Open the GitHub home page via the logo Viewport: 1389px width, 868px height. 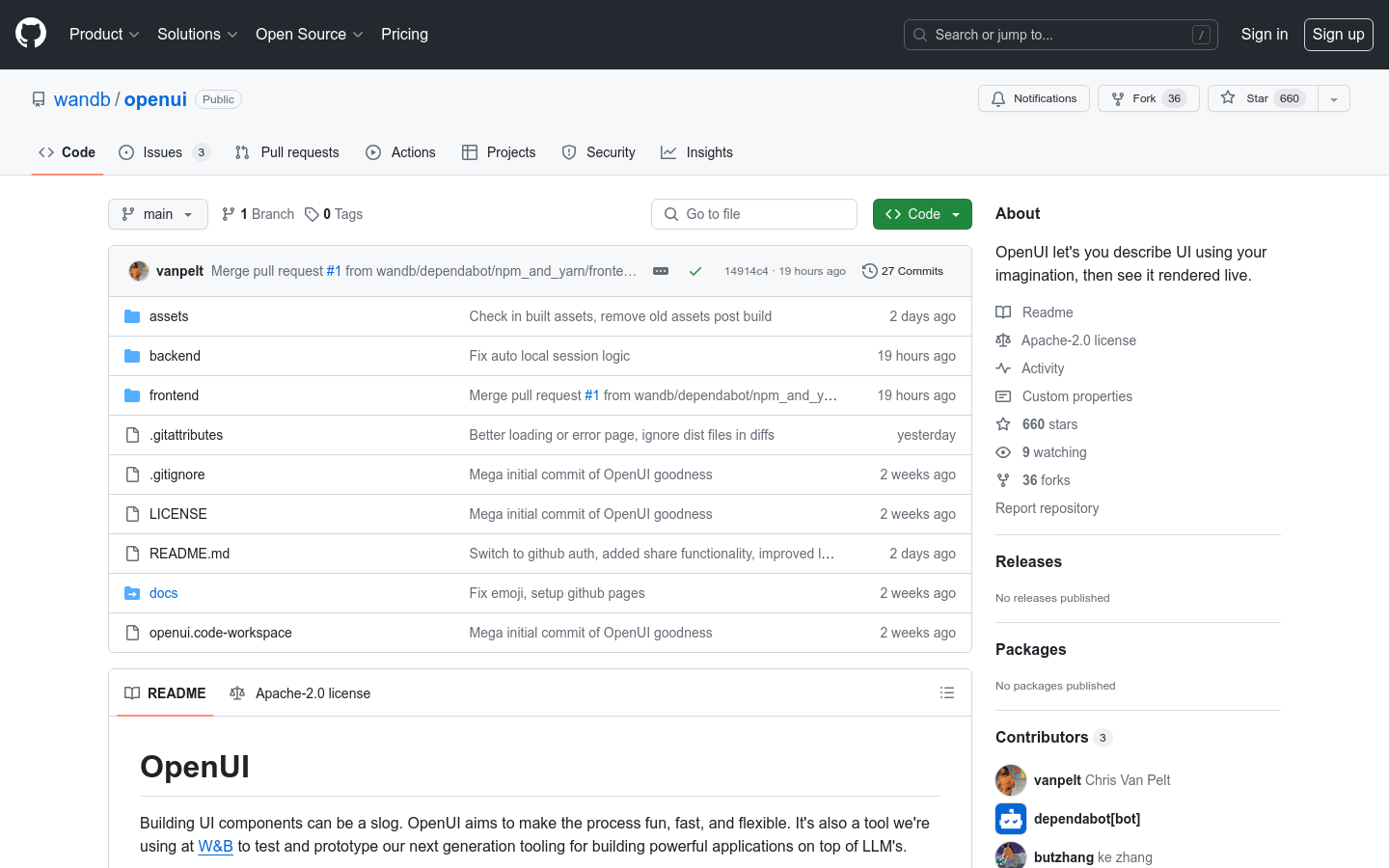[x=30, y=34]
